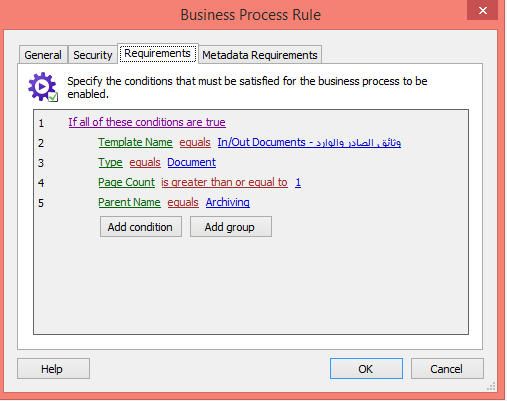Go to Metadata Requirements tab

260,55
